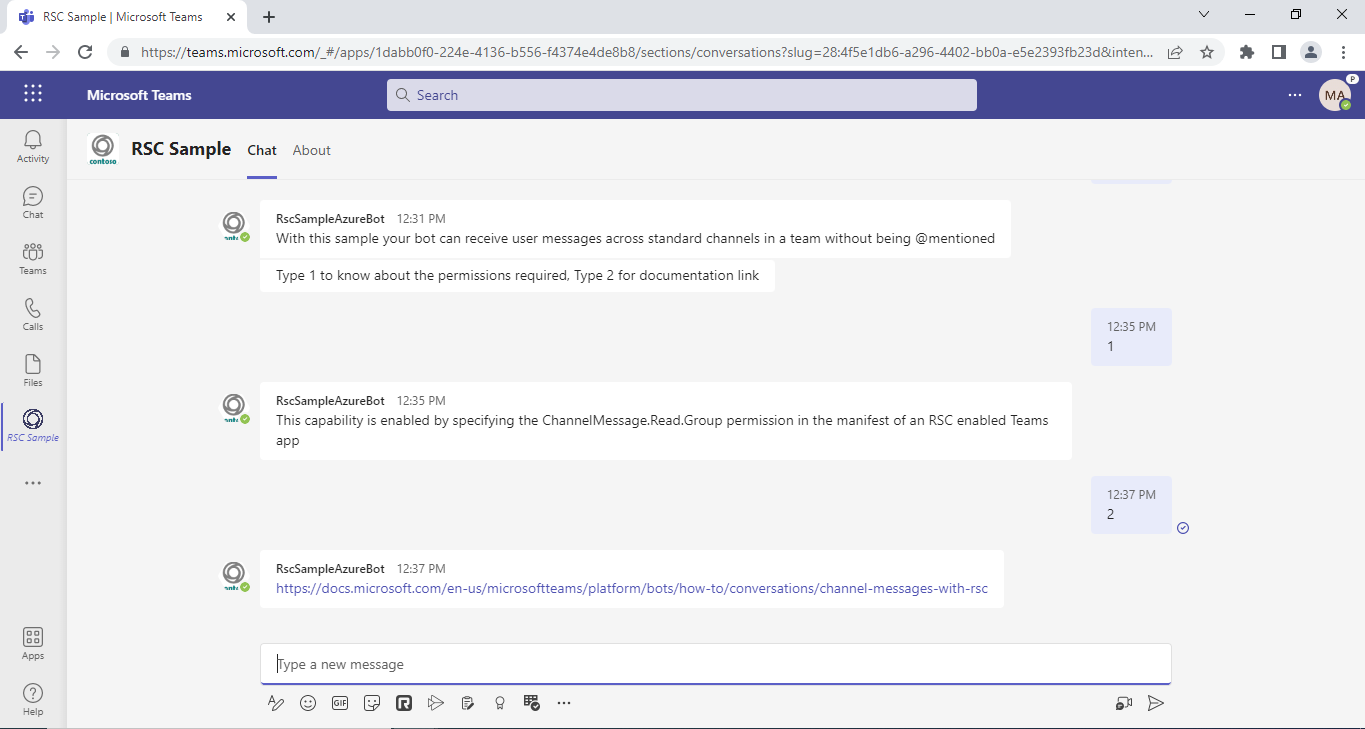Open the docs.microsoft.com channel-messages-with-rsc link
Viewport: 1365px width, 729px height.
click(x=632, y=588)
